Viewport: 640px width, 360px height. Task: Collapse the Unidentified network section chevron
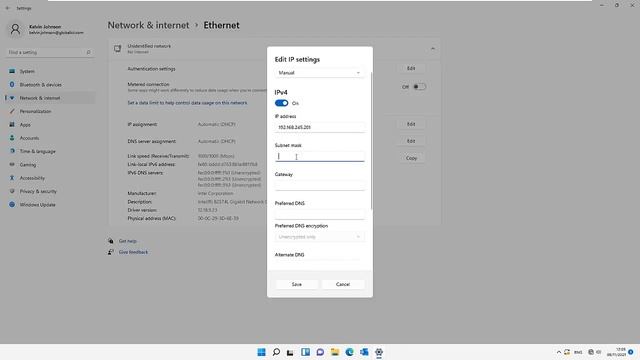pos(433,49)
